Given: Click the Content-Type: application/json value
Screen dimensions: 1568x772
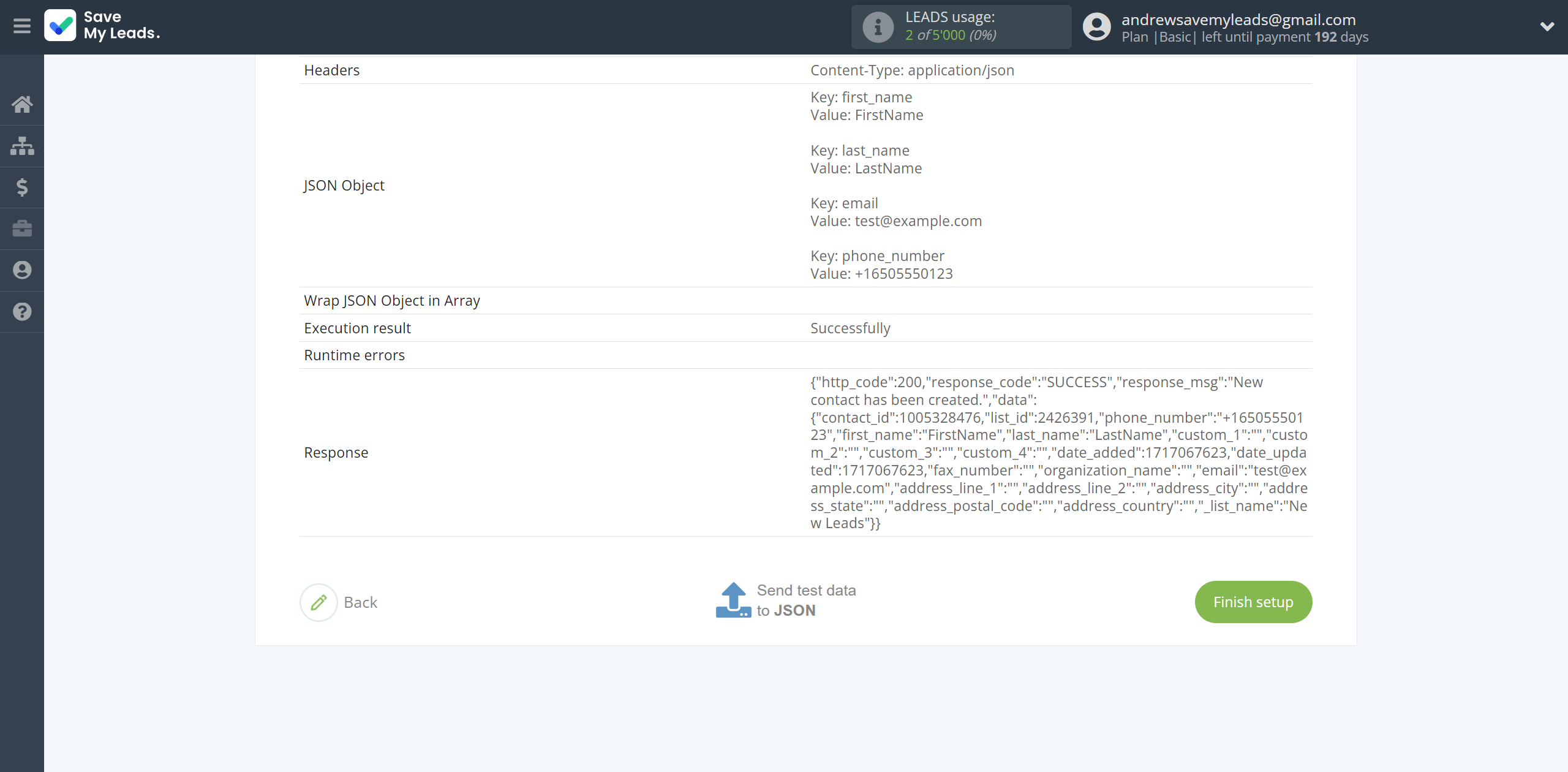Looking at the screenshot, I should click(912, 70).
